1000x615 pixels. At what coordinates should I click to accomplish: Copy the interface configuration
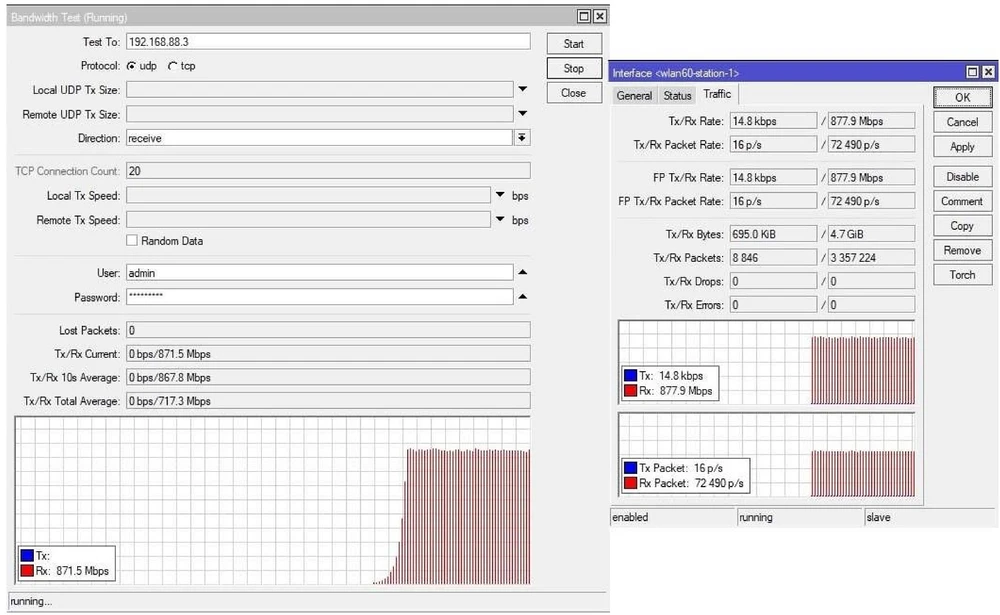(x=961, y=226)
